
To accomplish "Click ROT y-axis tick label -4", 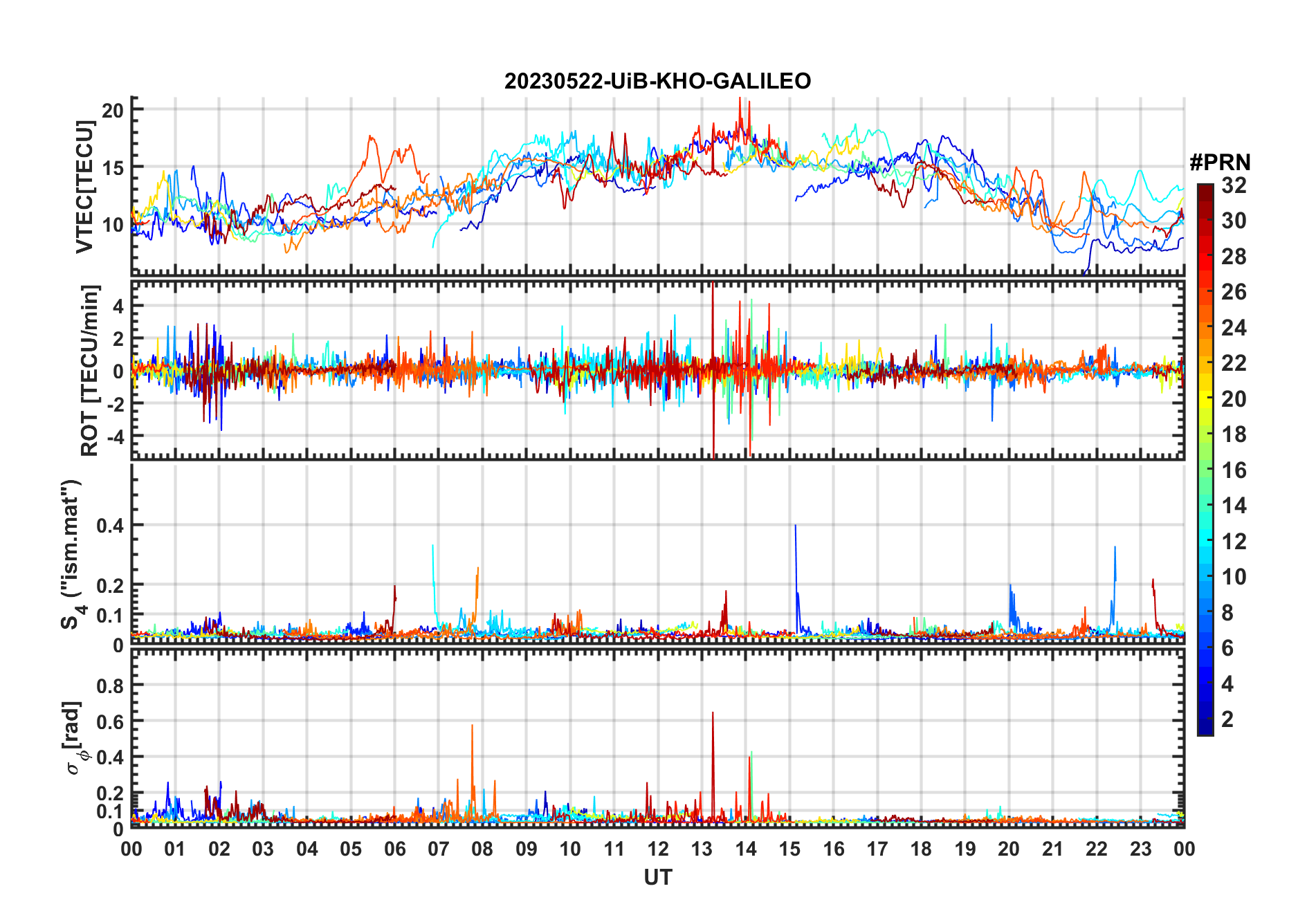I will [x=115, y=436].
